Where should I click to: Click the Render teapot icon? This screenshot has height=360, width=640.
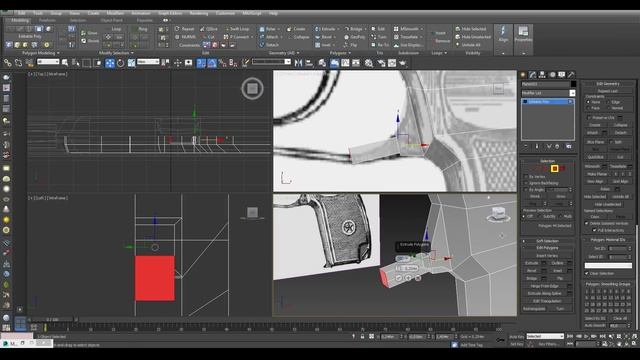pyautogui.click(x=403, y=63)
